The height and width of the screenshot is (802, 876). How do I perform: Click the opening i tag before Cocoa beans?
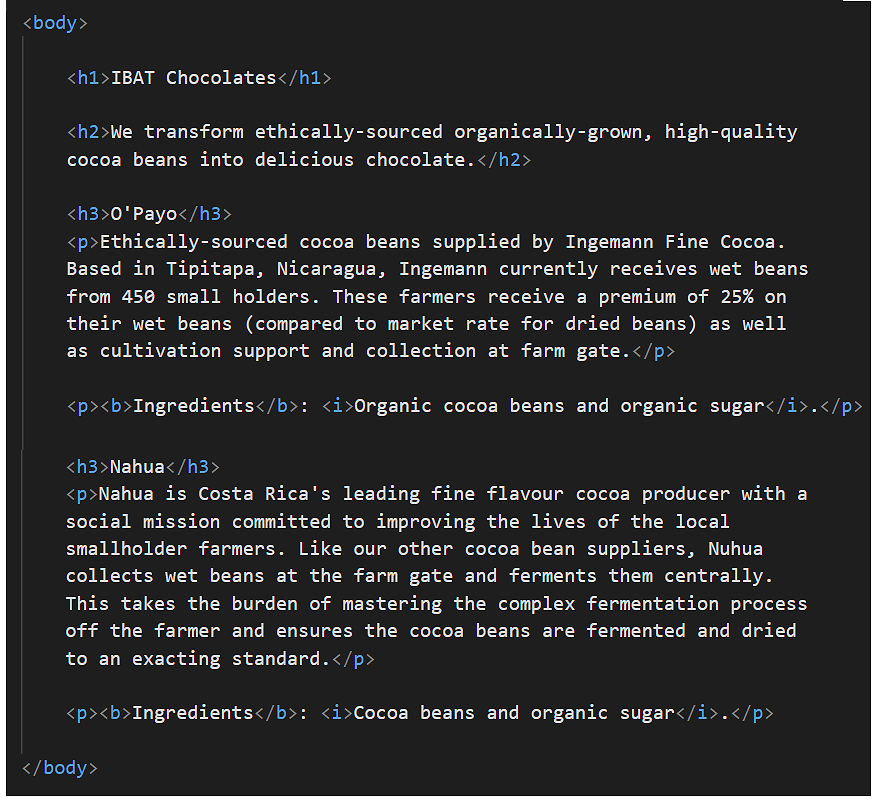[x=337, y=713]
